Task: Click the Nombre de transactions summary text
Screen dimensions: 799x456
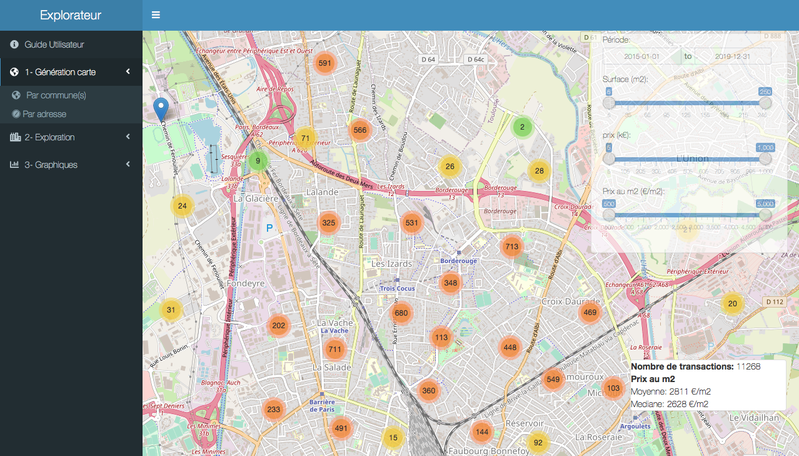Action: pyautogui.click(x=696, y=366)
